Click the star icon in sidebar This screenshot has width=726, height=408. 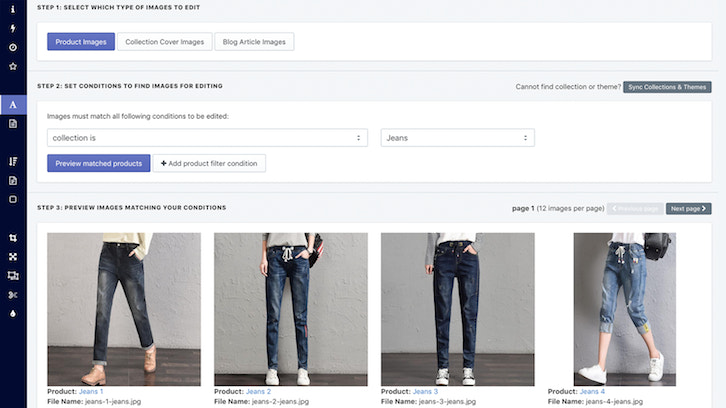point(13,66)
